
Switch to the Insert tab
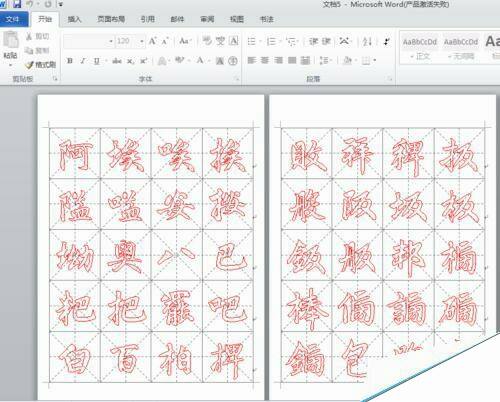[74, 19]
